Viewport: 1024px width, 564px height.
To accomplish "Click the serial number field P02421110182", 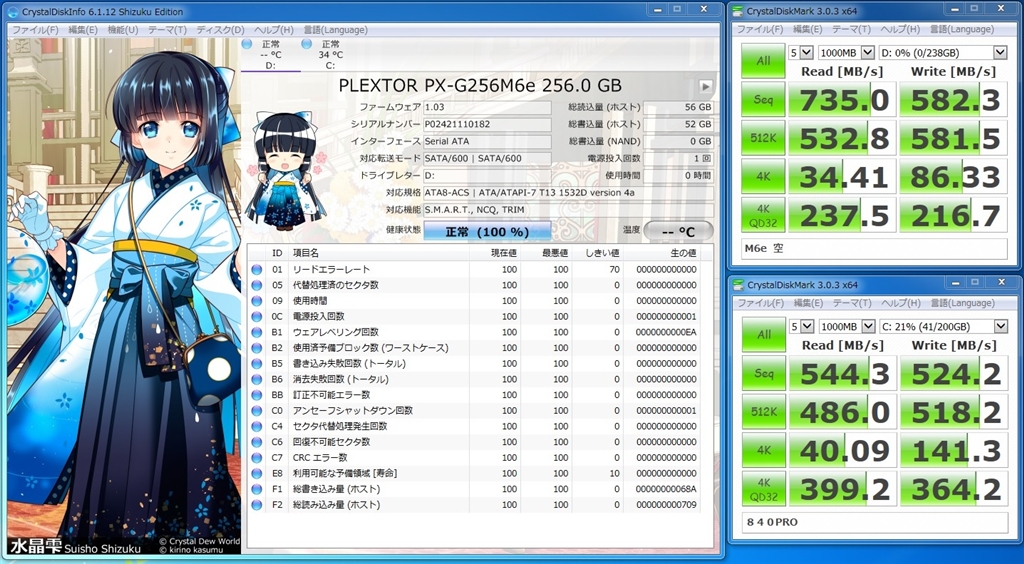I will coord(487,124).
